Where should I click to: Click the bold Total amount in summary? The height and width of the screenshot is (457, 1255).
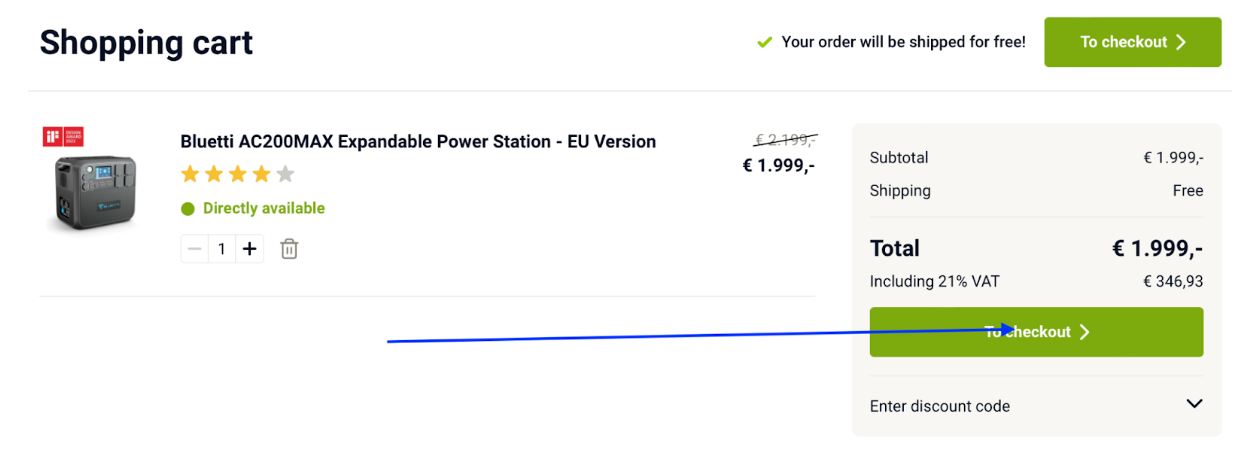click(1157, 248)
